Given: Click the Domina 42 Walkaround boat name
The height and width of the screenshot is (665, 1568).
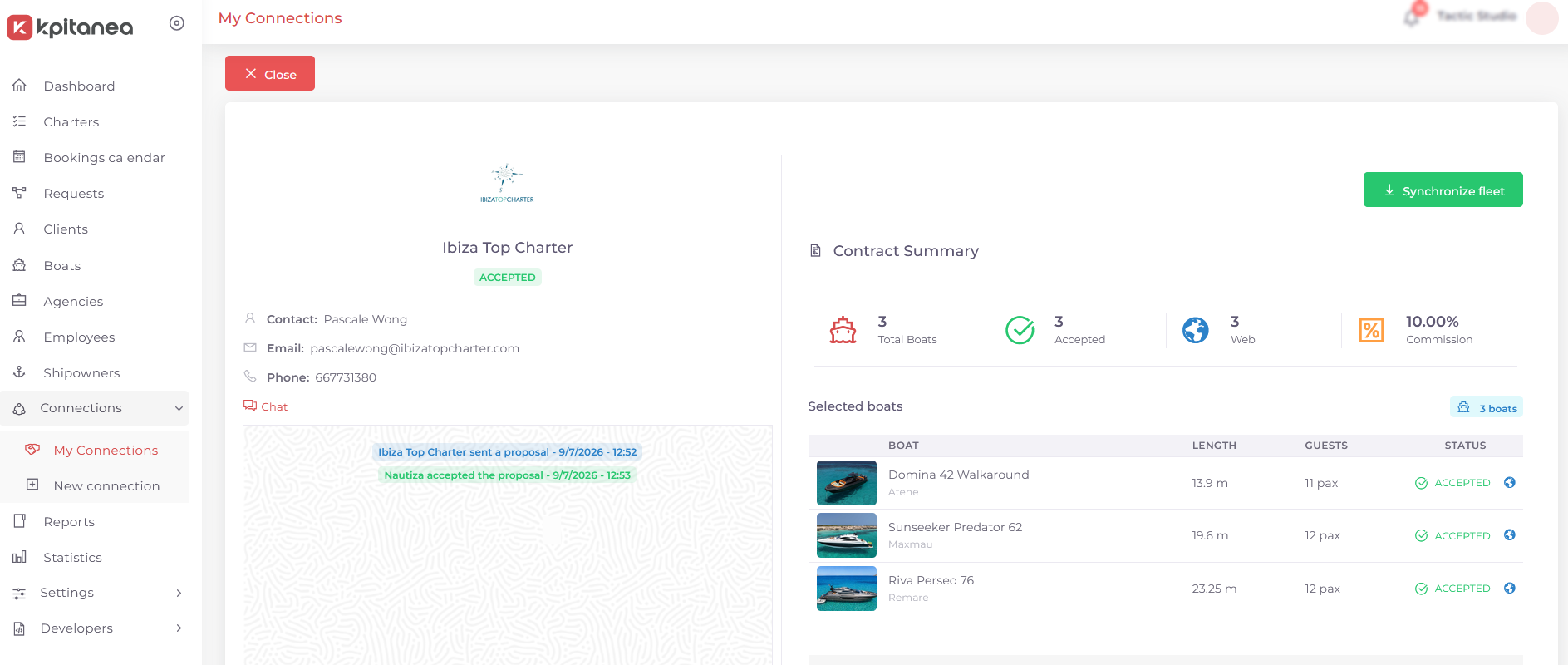Looking at the screenshot, I should coord(958,475).
